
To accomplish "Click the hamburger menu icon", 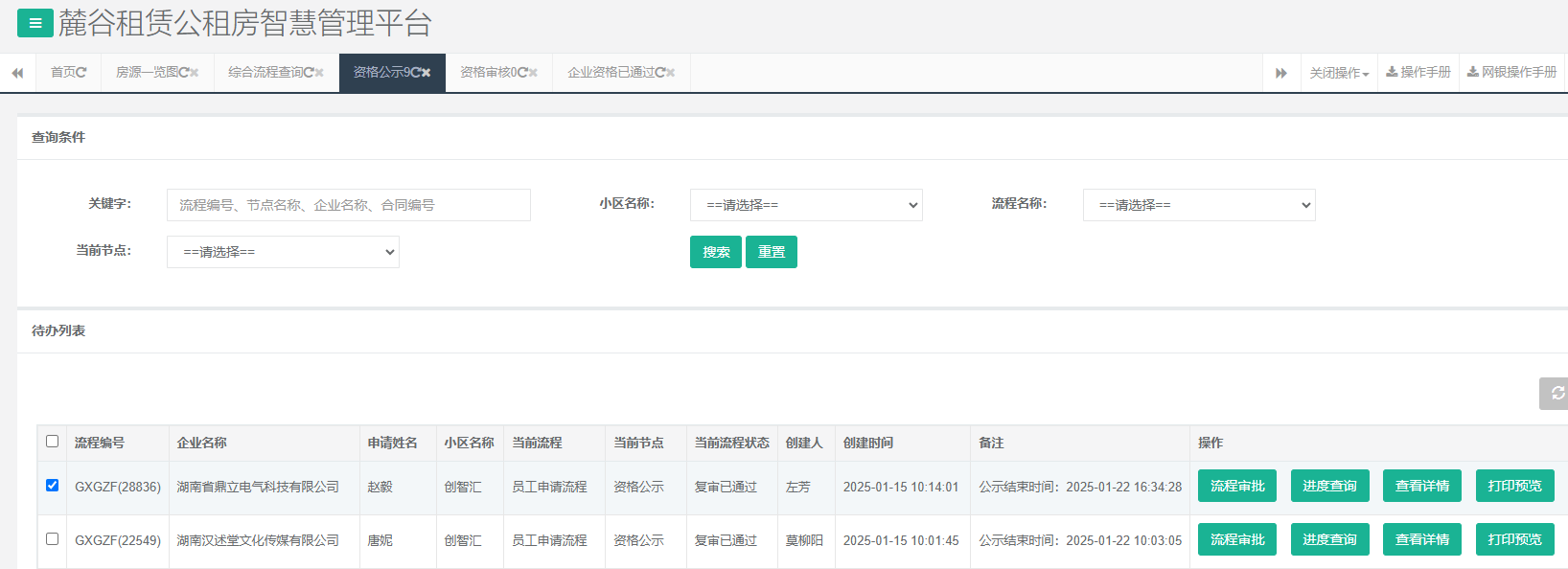I will (x=35, y=23).
